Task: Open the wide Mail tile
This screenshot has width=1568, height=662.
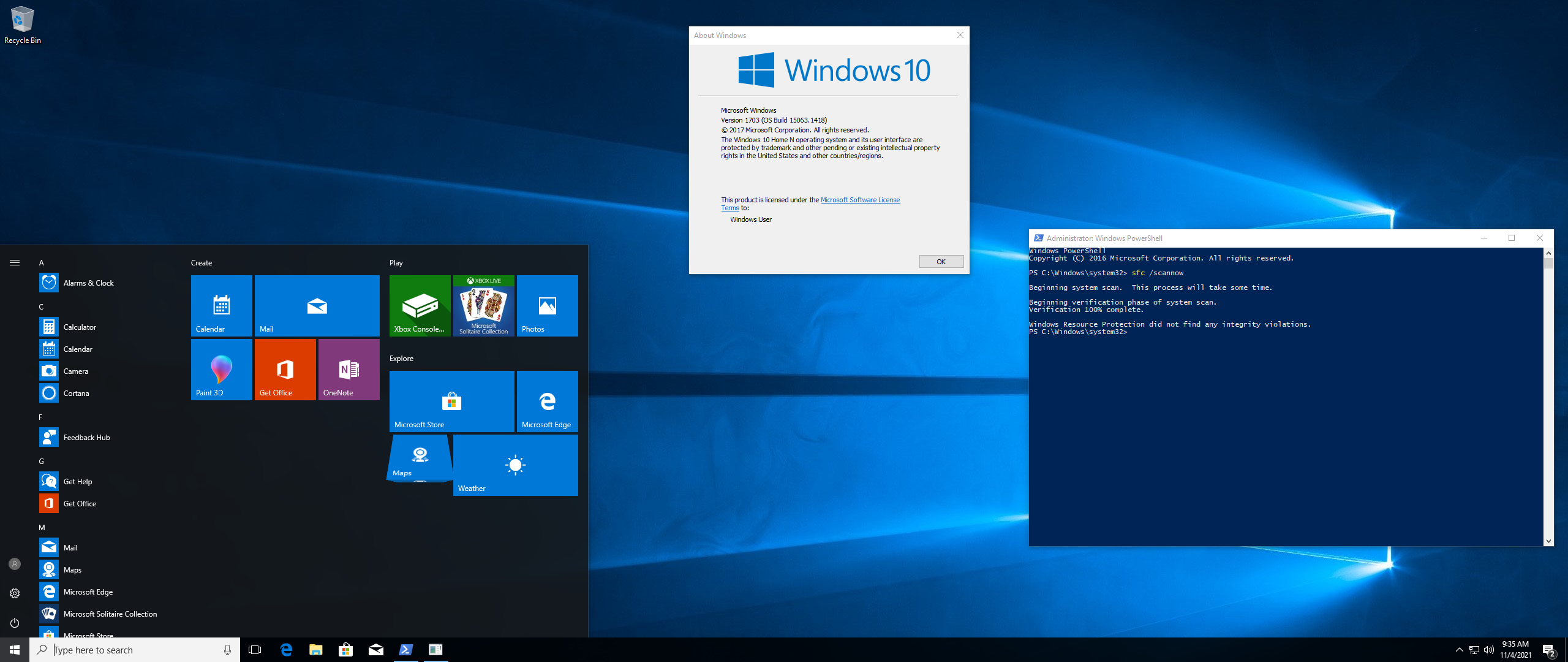Action: [317, 306]
